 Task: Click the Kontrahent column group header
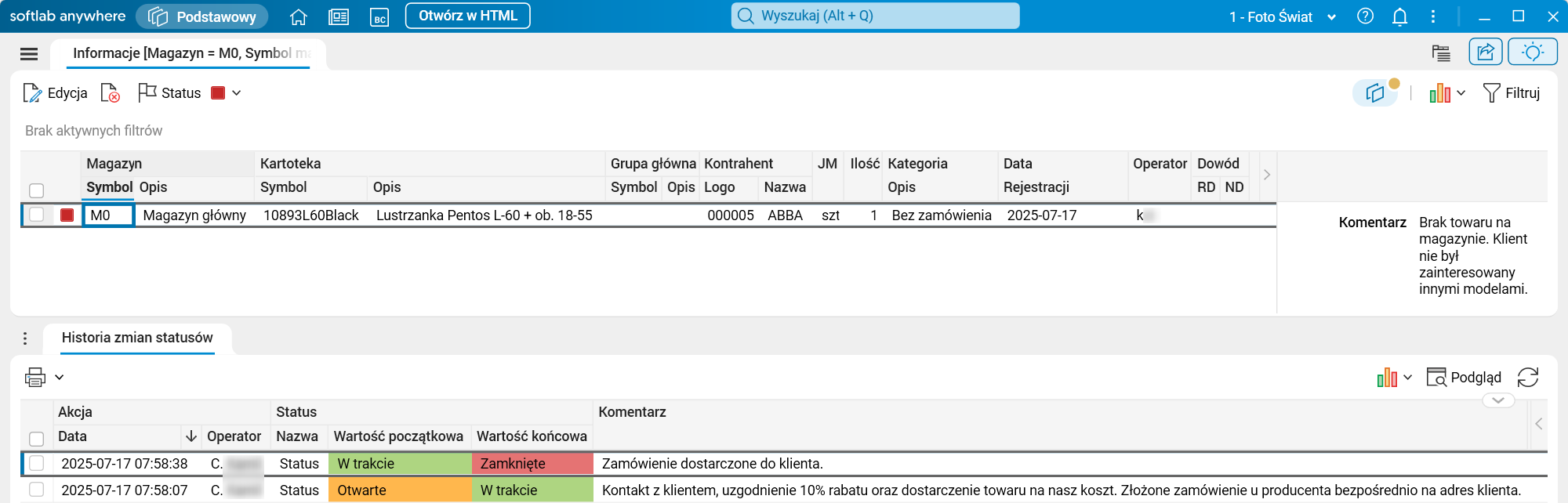point(756,164)
